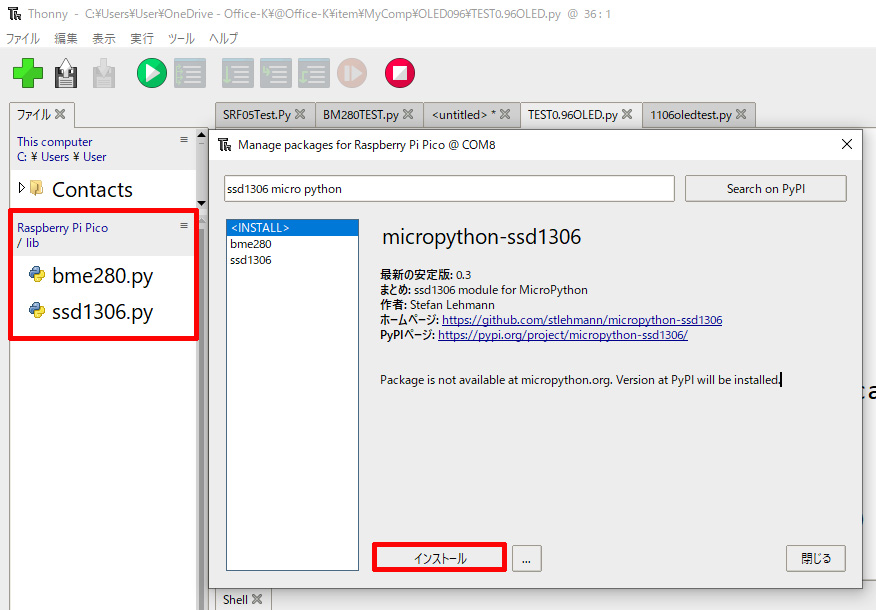Screen dimensions: 876x610
Task: Select ssd1306 in the package list
Action: coord(292,260)
